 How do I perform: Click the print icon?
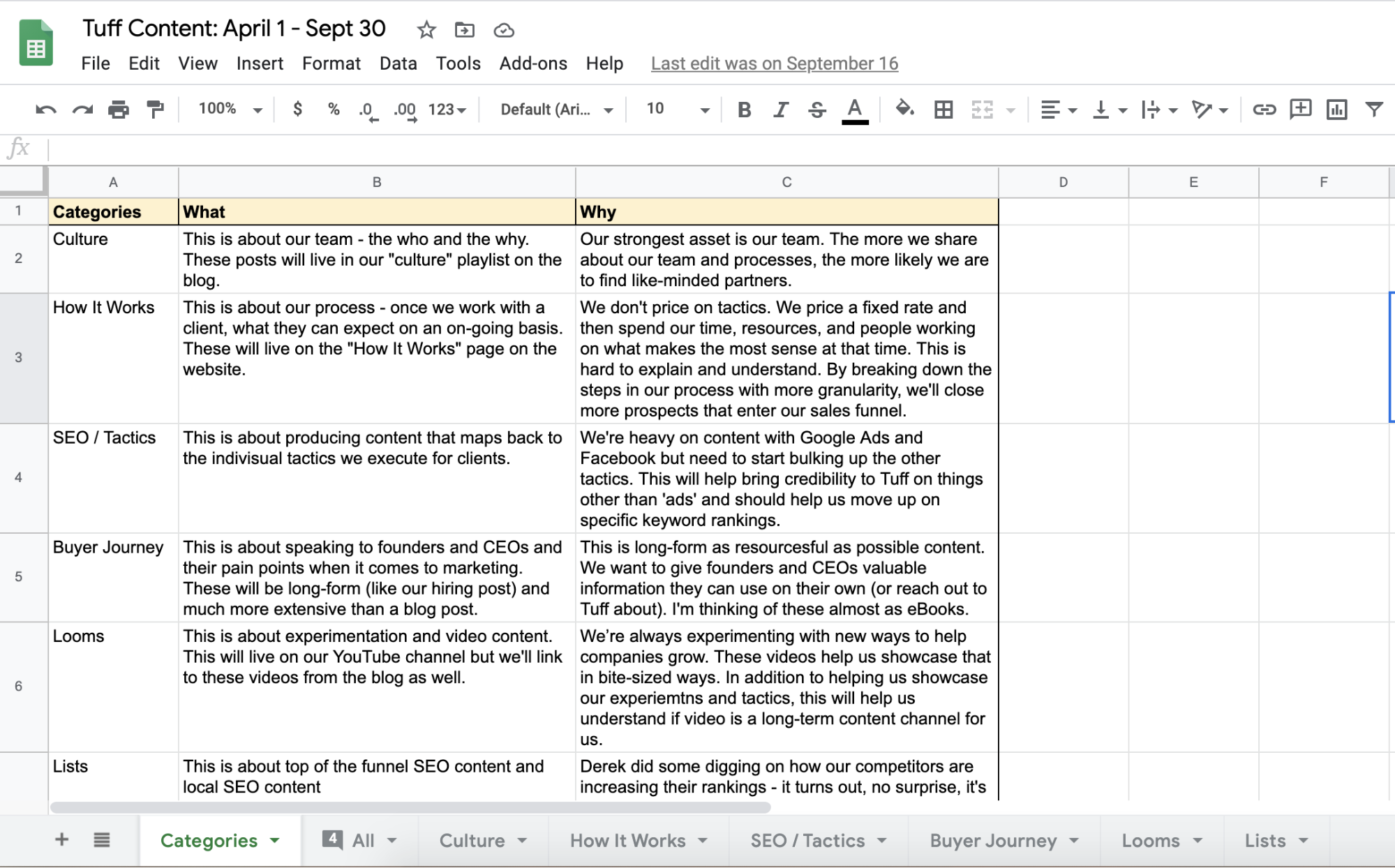[118, 110]
